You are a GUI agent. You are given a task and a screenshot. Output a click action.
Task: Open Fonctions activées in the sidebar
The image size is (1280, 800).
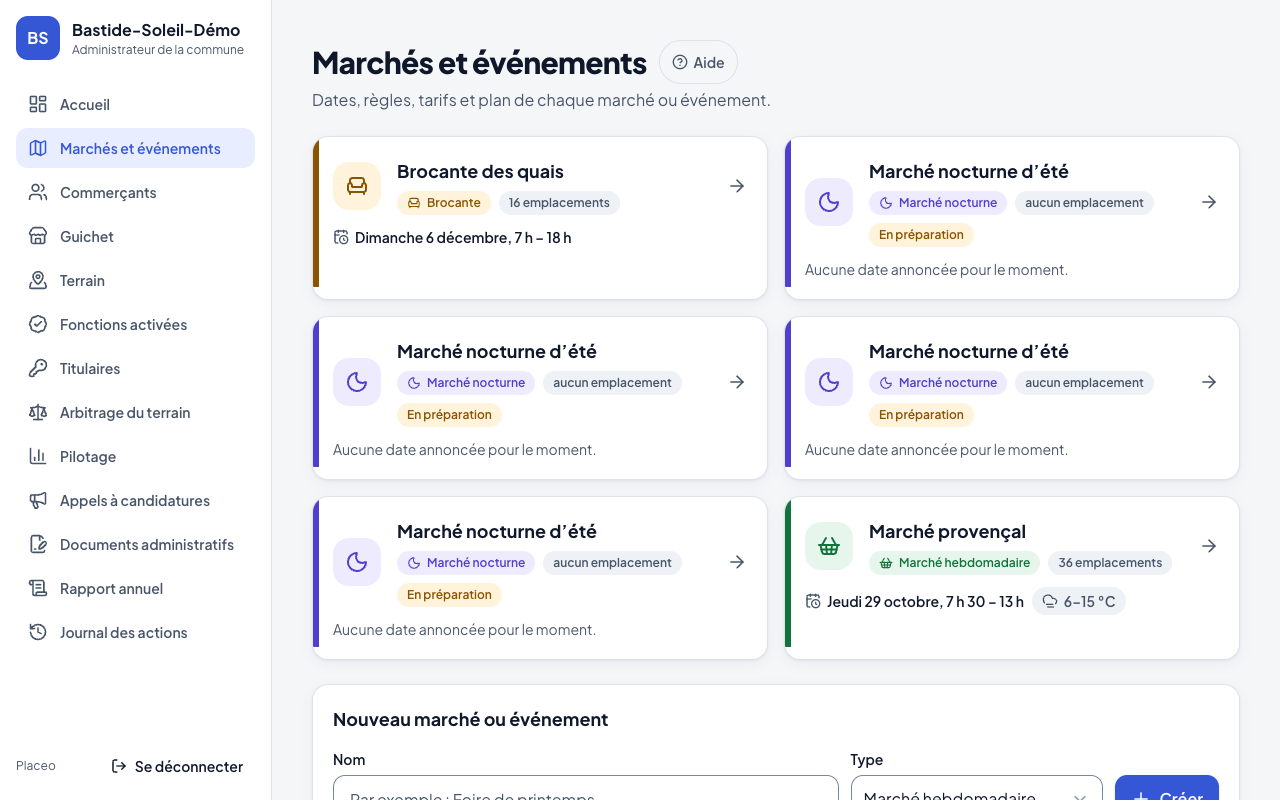coord(135,324)
